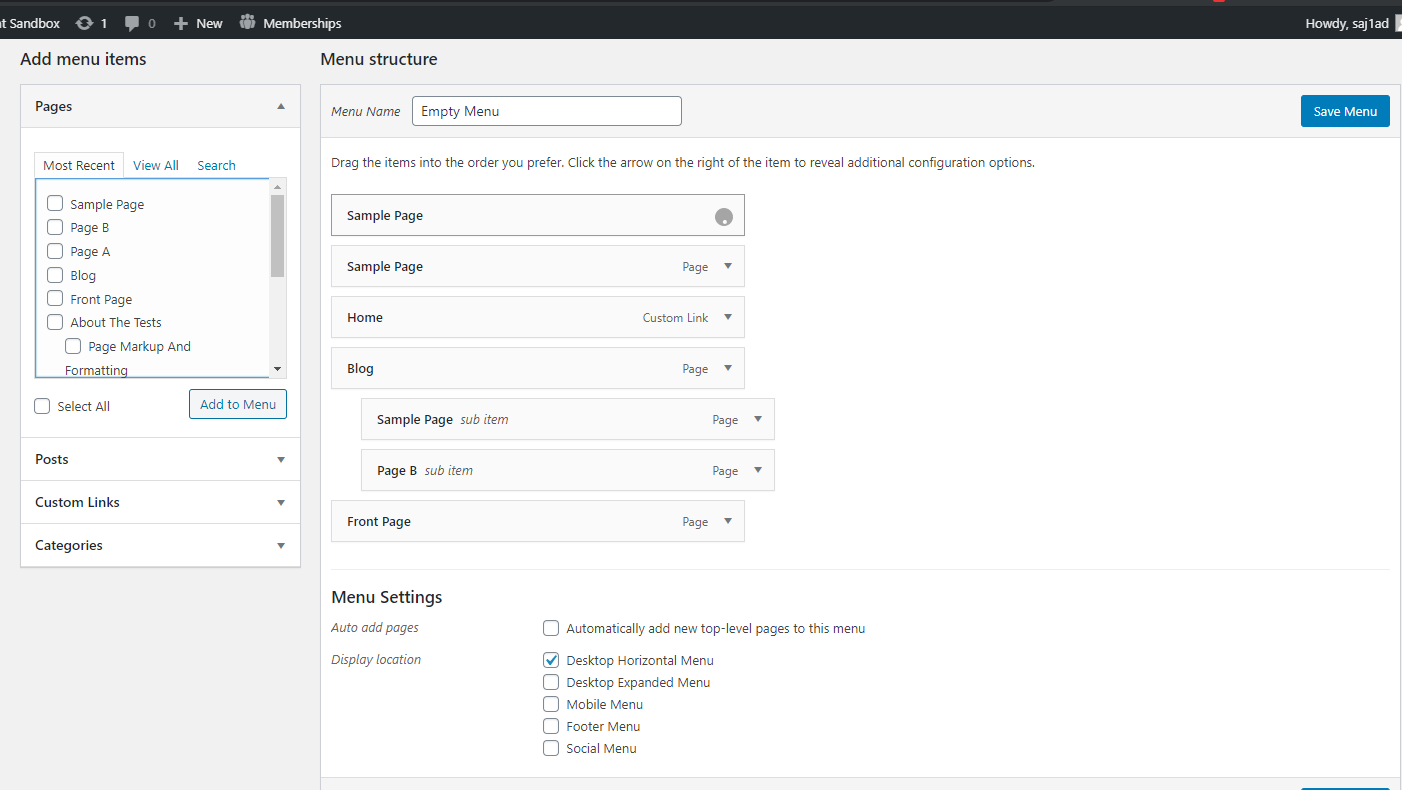
Task: Click the Menu Name text field
Action: pos(546,111)
